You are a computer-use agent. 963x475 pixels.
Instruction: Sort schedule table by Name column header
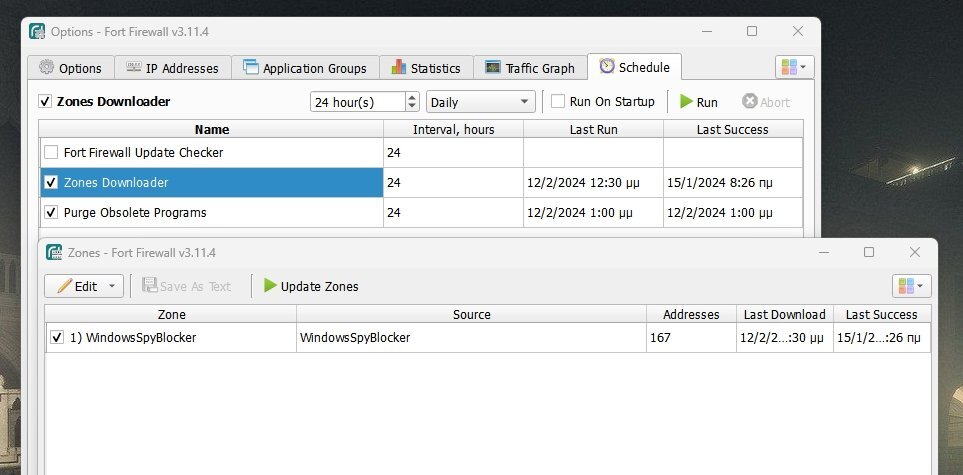[x=211, y=129]
